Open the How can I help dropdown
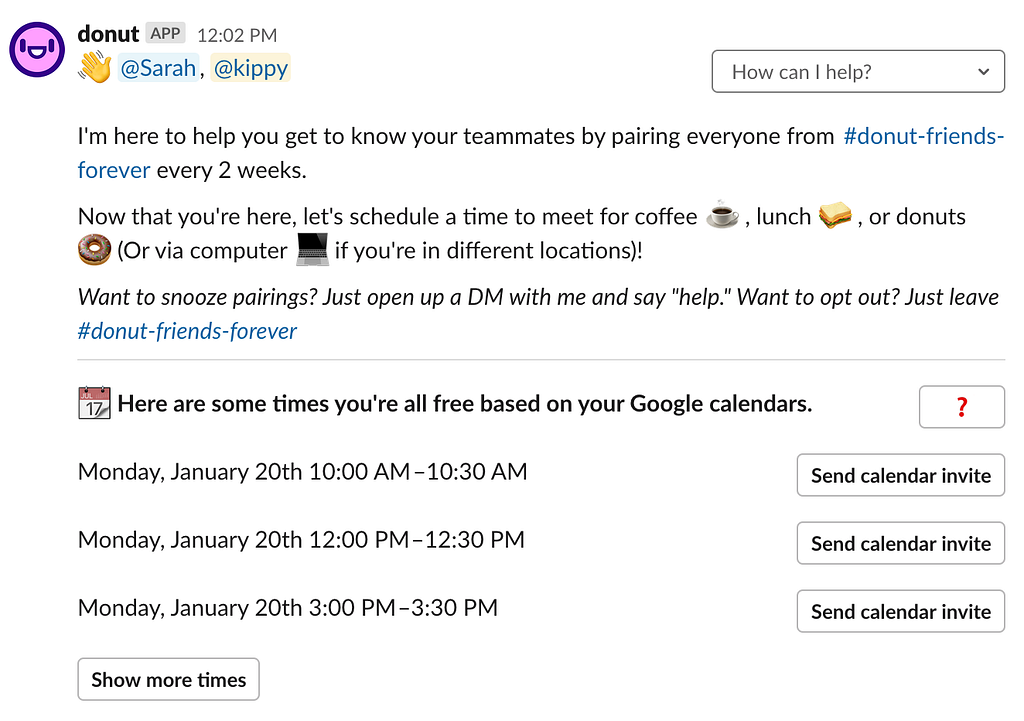Image resolution: width=1024 pixels, height=721 pixels. pos(857,71)
